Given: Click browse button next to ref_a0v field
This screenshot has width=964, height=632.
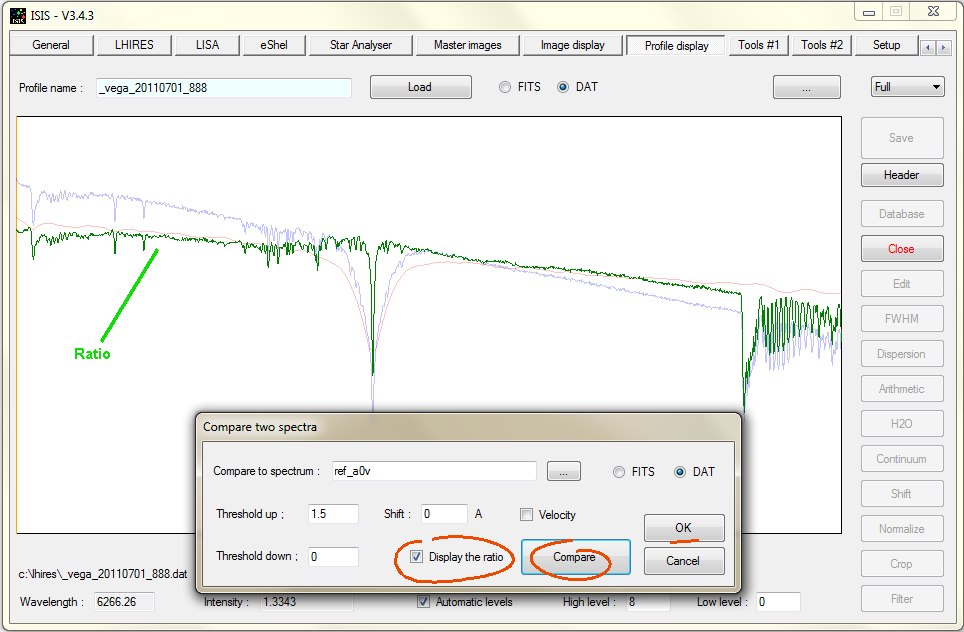Looking at the screenshot, I should coord(563,471).
